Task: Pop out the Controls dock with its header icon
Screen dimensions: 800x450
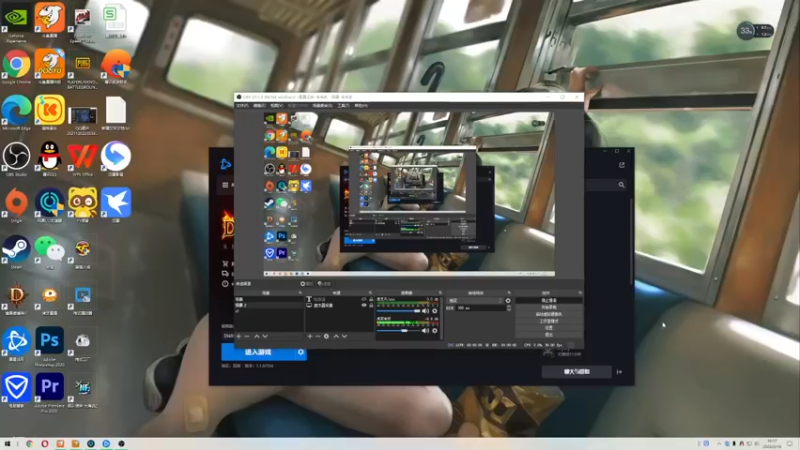Action: pos(580,292)
